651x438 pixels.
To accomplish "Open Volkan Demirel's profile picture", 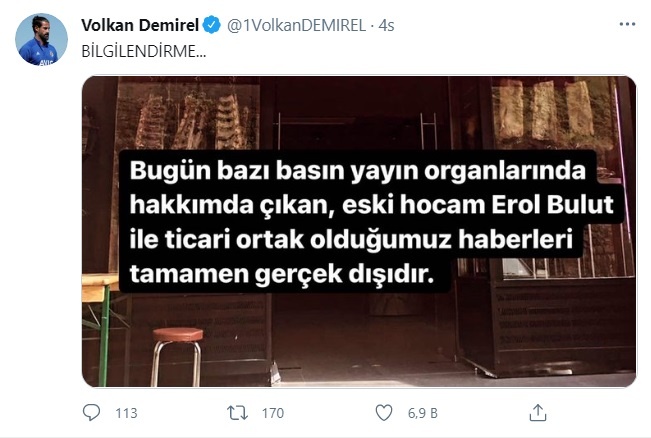I will click(x=41, y=39).
